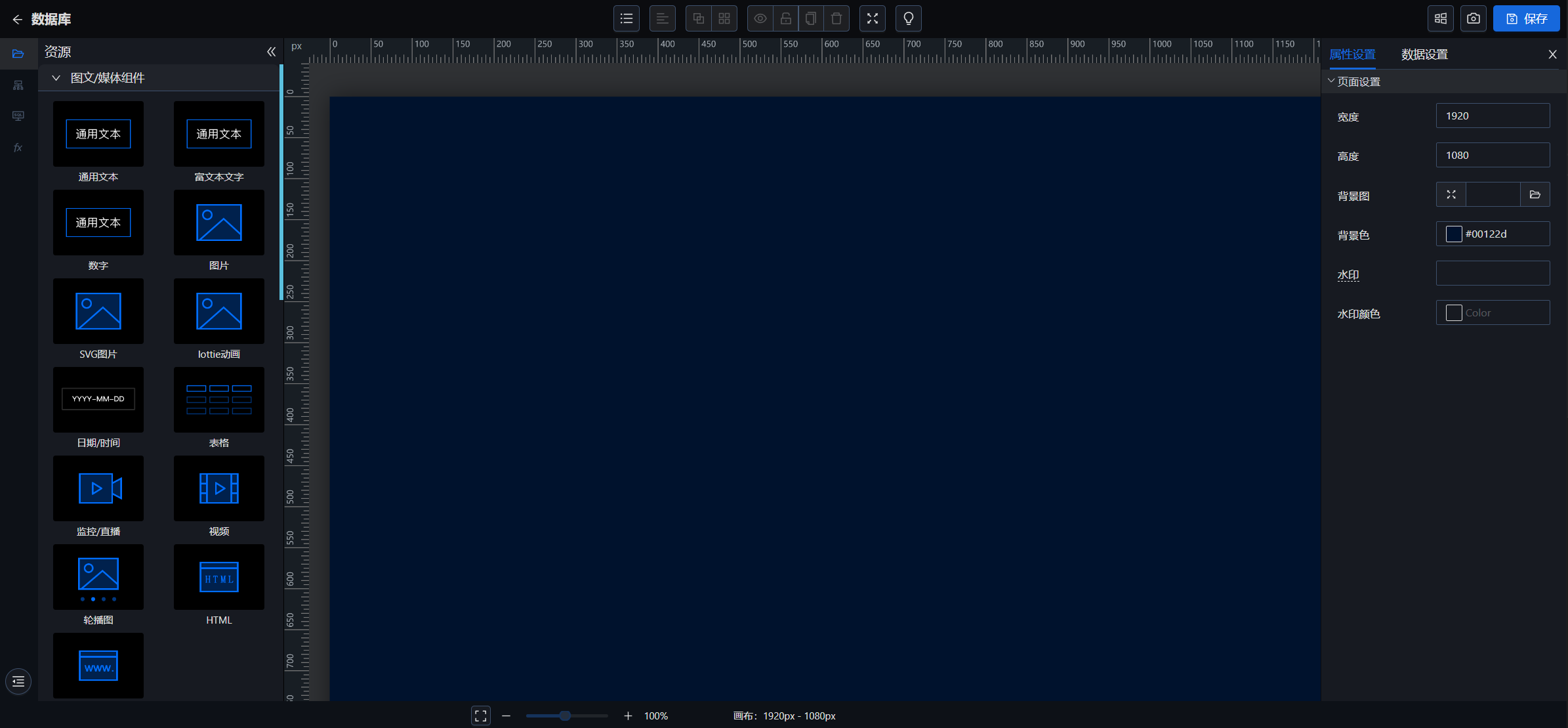Open the hierarchy structure sidebar icon

pos(18,85)
